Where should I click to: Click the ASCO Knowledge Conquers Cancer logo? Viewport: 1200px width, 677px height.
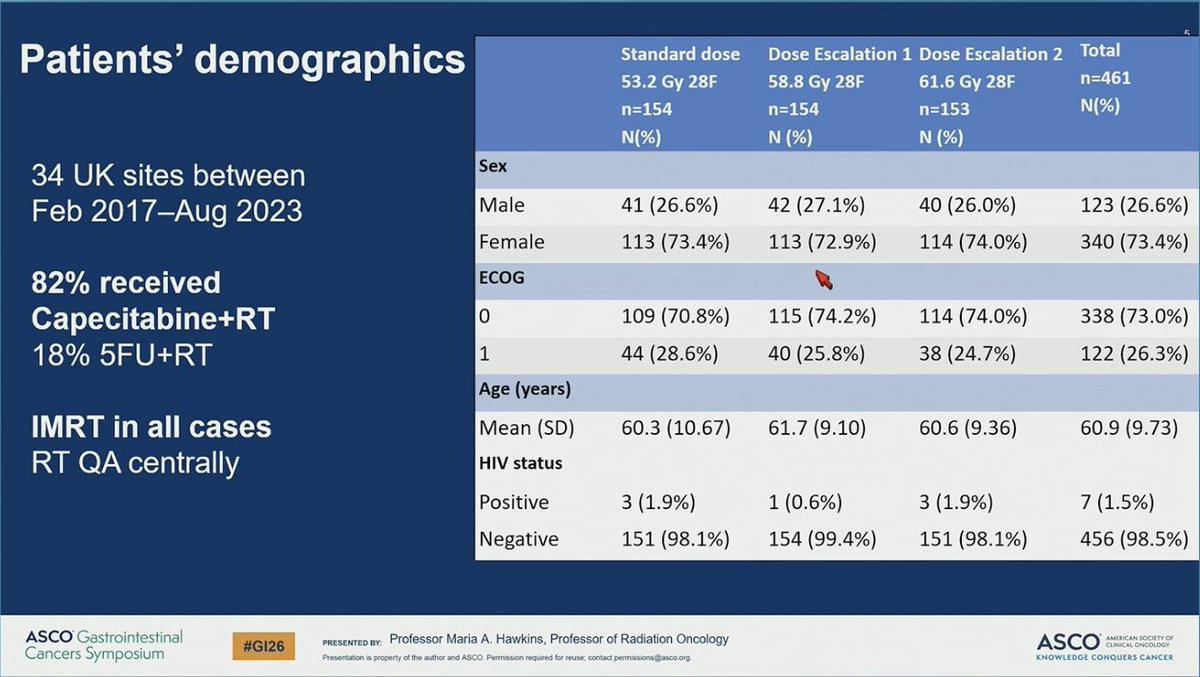click(x=1105, y=647)
